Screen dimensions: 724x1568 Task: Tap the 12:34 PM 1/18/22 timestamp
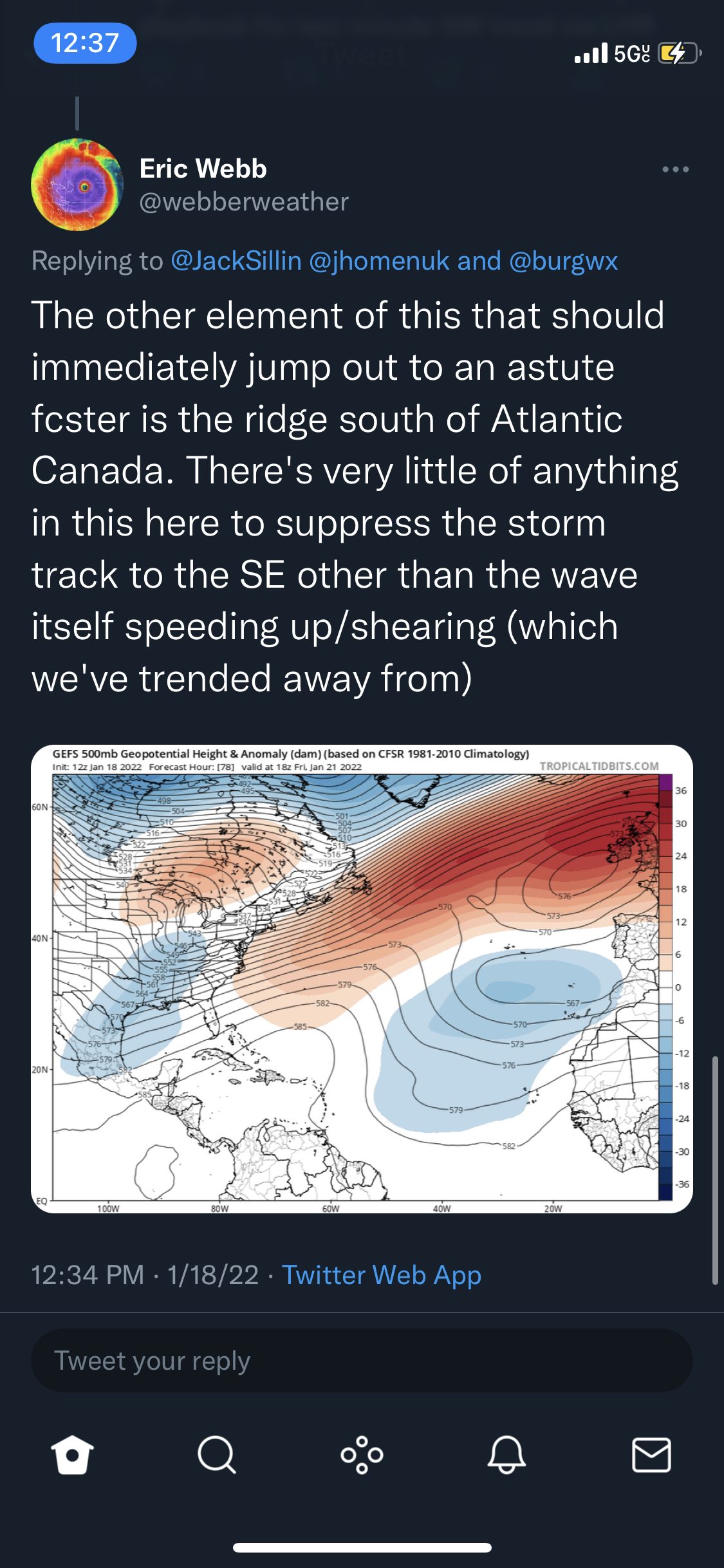[x=145, y=1275]
